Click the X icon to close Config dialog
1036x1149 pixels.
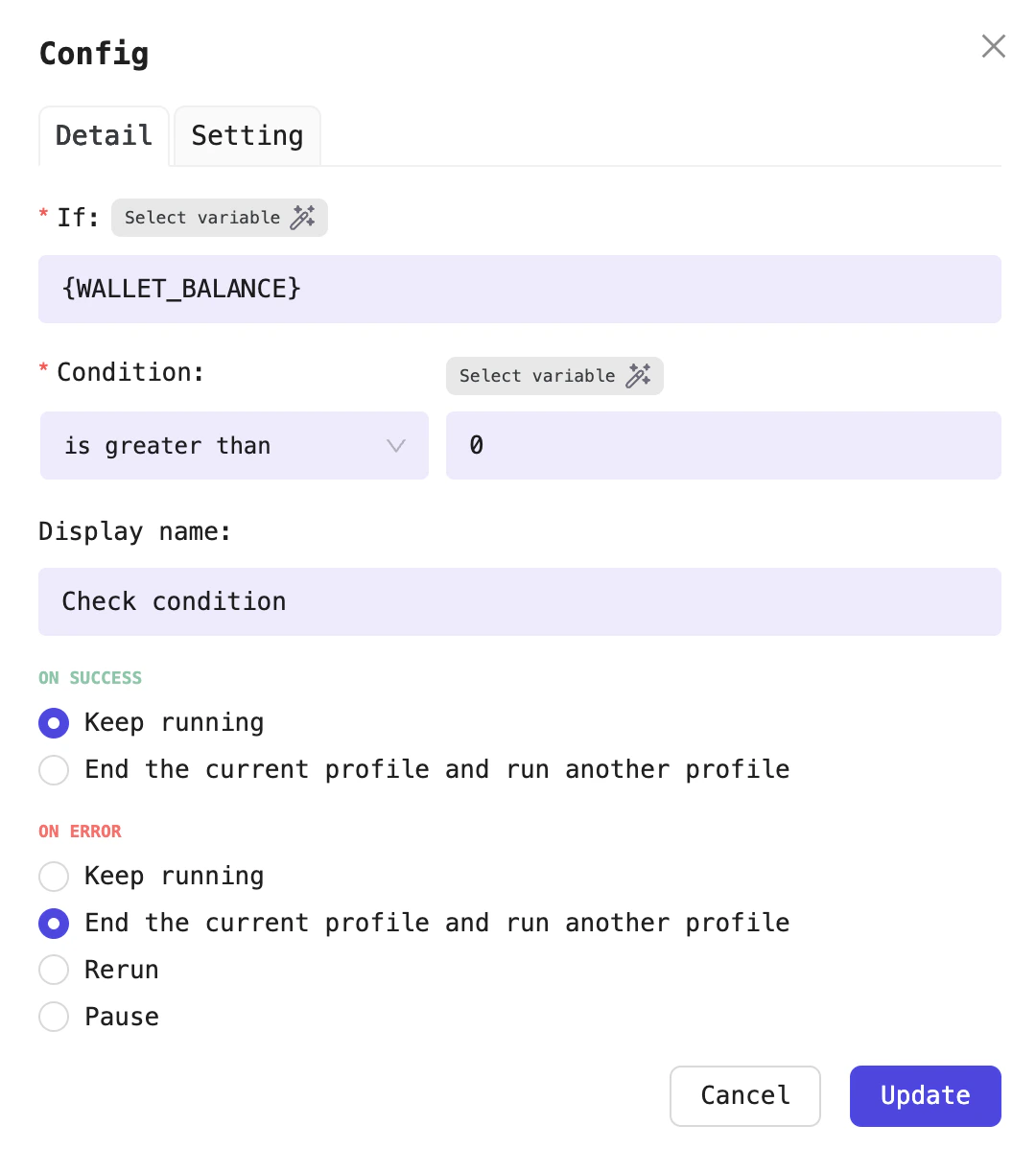[x=993, y=45]
